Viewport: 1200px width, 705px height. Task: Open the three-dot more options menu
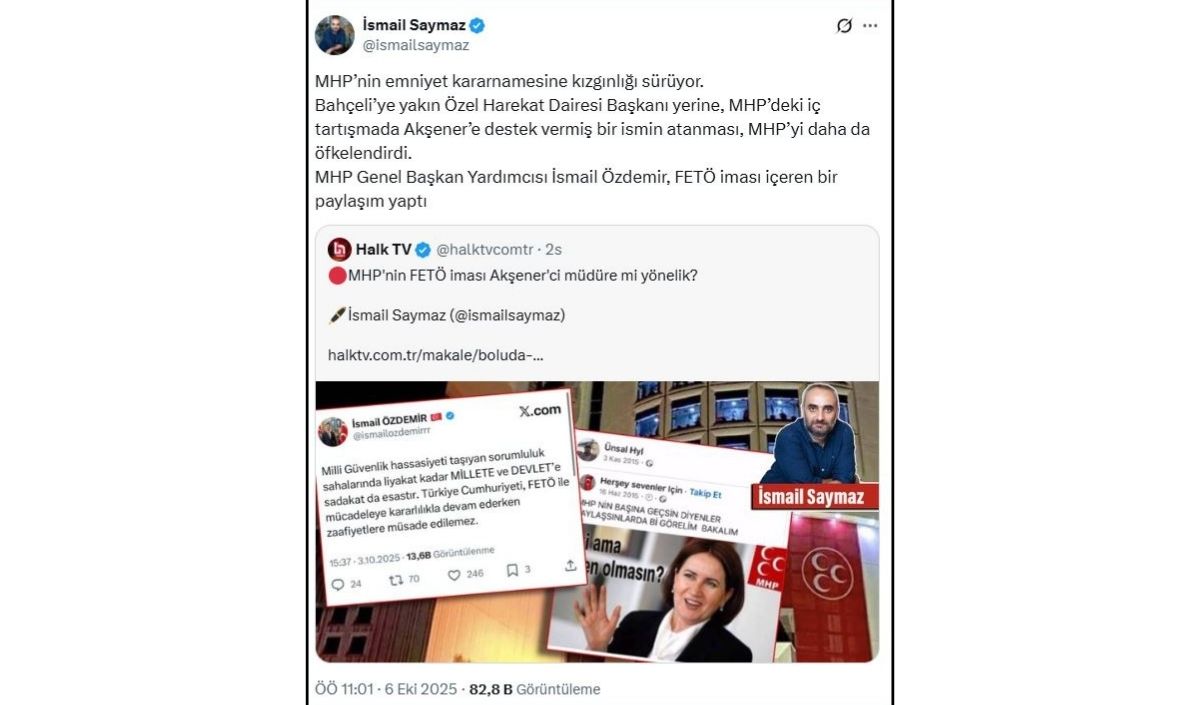[870, 26]
